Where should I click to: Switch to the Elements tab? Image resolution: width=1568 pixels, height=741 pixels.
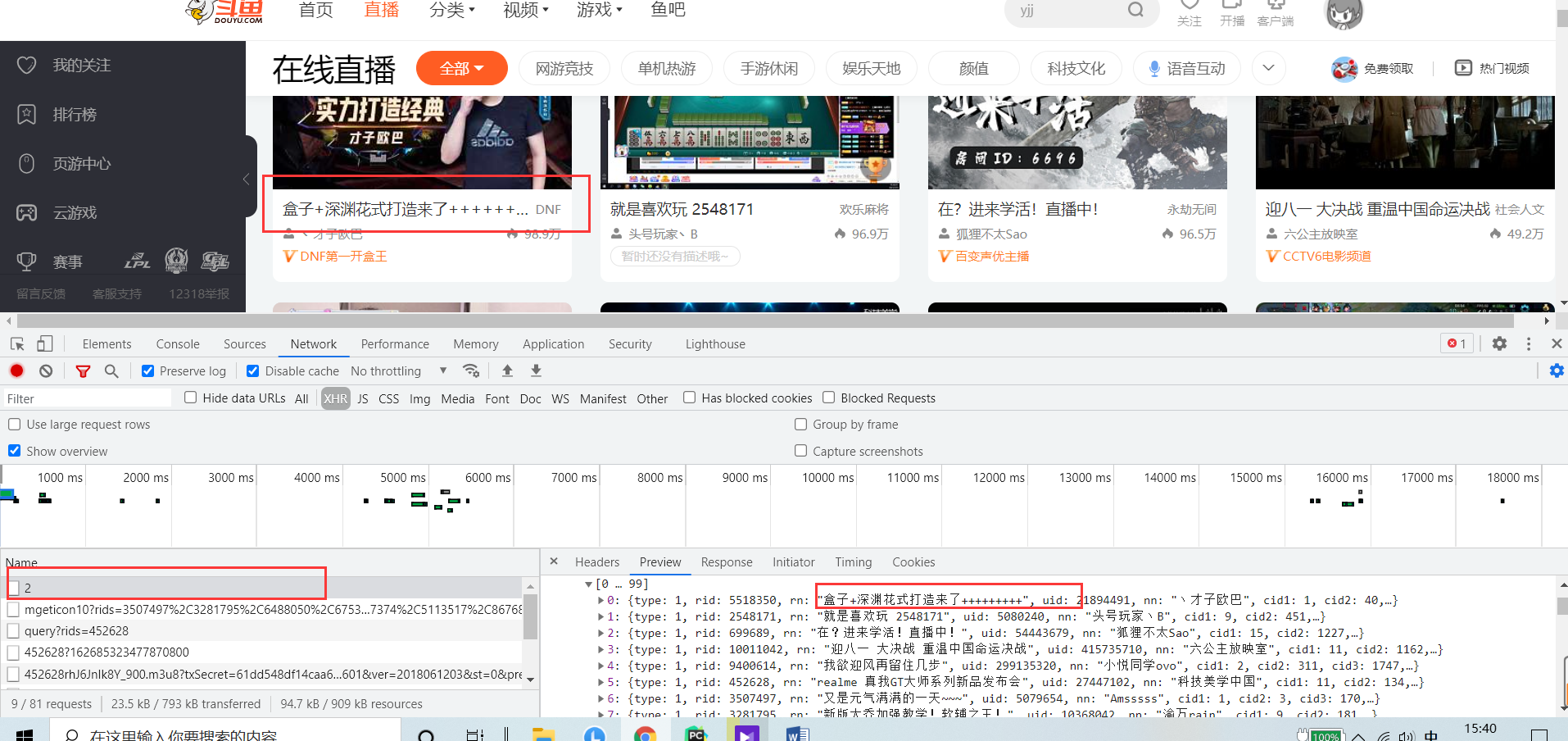106,344
